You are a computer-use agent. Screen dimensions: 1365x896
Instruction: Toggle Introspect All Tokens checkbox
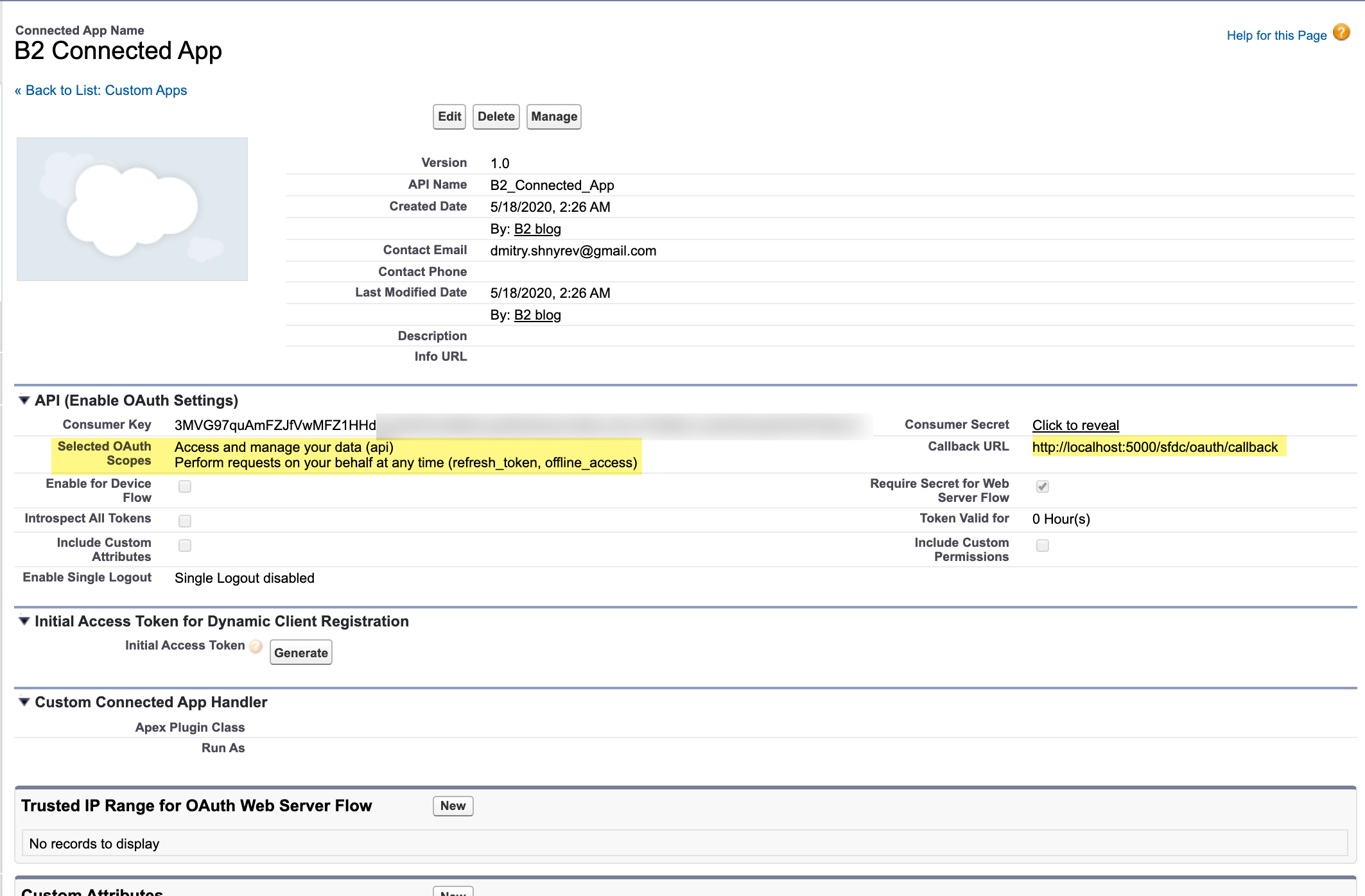[x=185, y=521]
